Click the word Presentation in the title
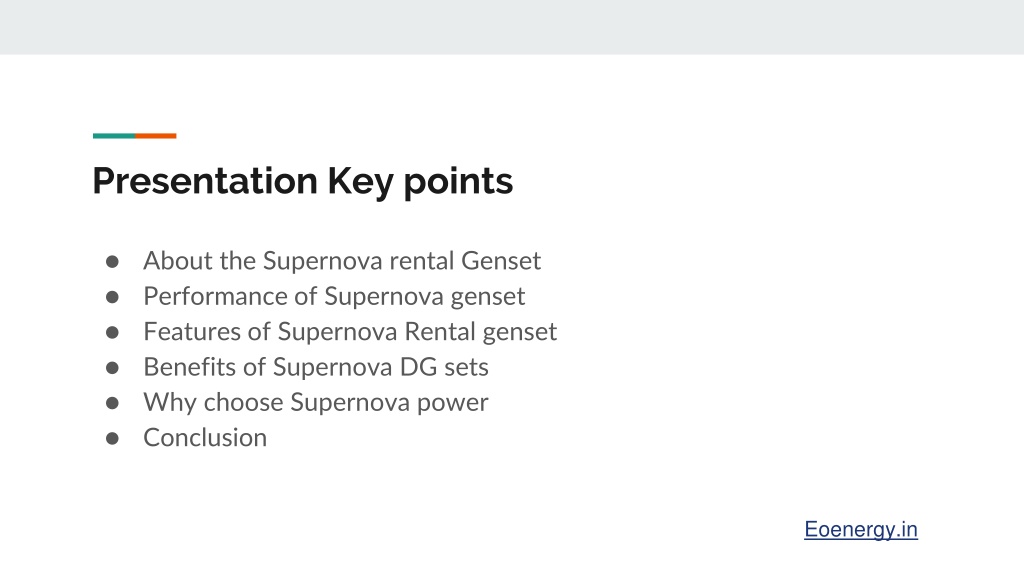This screenshot has width=1024, height=576. tap(205, 180)
